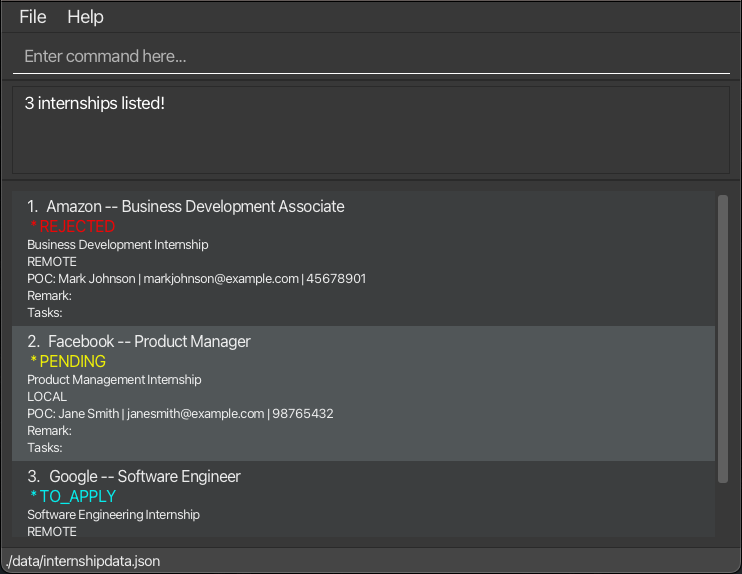Open the Help menu
Image resolution: width=742 pixels, height=574 pixels.
click(x=85, y=17)
